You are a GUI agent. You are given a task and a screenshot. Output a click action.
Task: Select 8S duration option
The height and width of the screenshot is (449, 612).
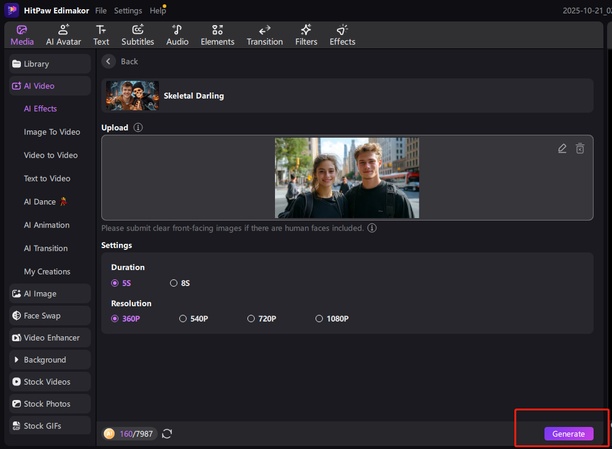(174, 283)
